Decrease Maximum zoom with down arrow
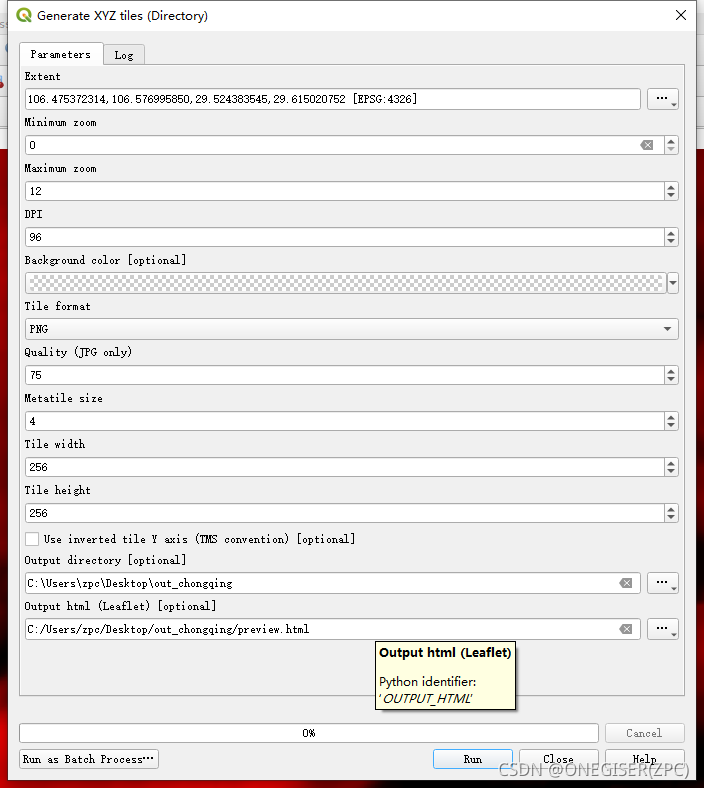 (671, 195)
